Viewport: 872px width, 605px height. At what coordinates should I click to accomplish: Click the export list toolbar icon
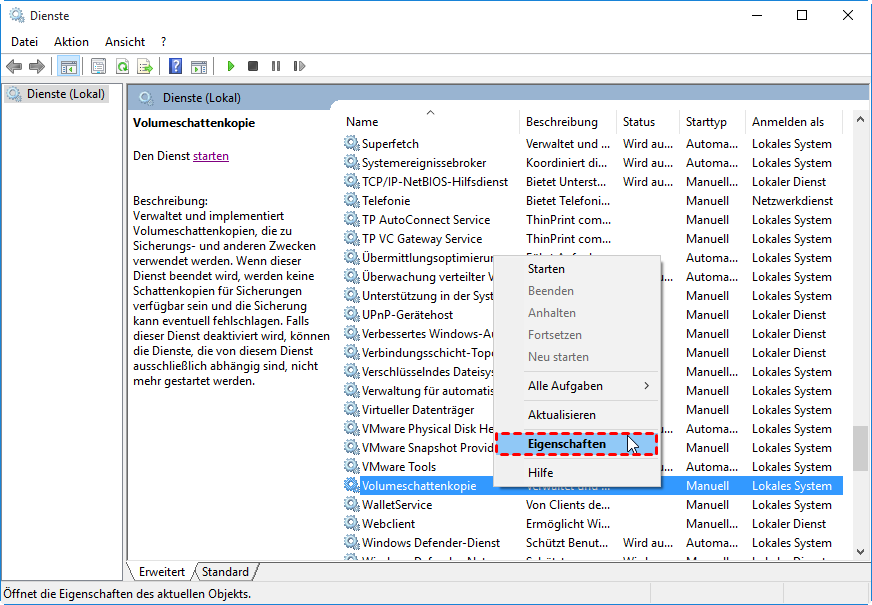144,66
